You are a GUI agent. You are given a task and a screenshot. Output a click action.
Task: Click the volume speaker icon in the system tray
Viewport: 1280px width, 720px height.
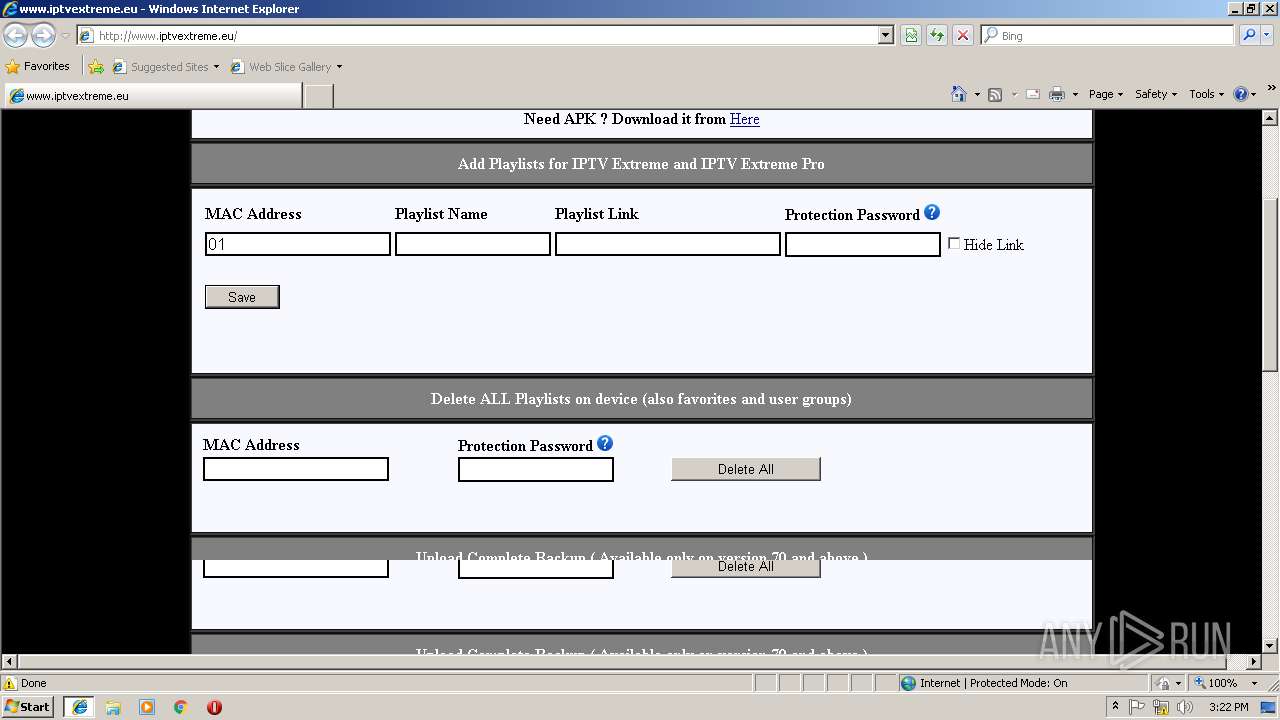coord(1185,707)
